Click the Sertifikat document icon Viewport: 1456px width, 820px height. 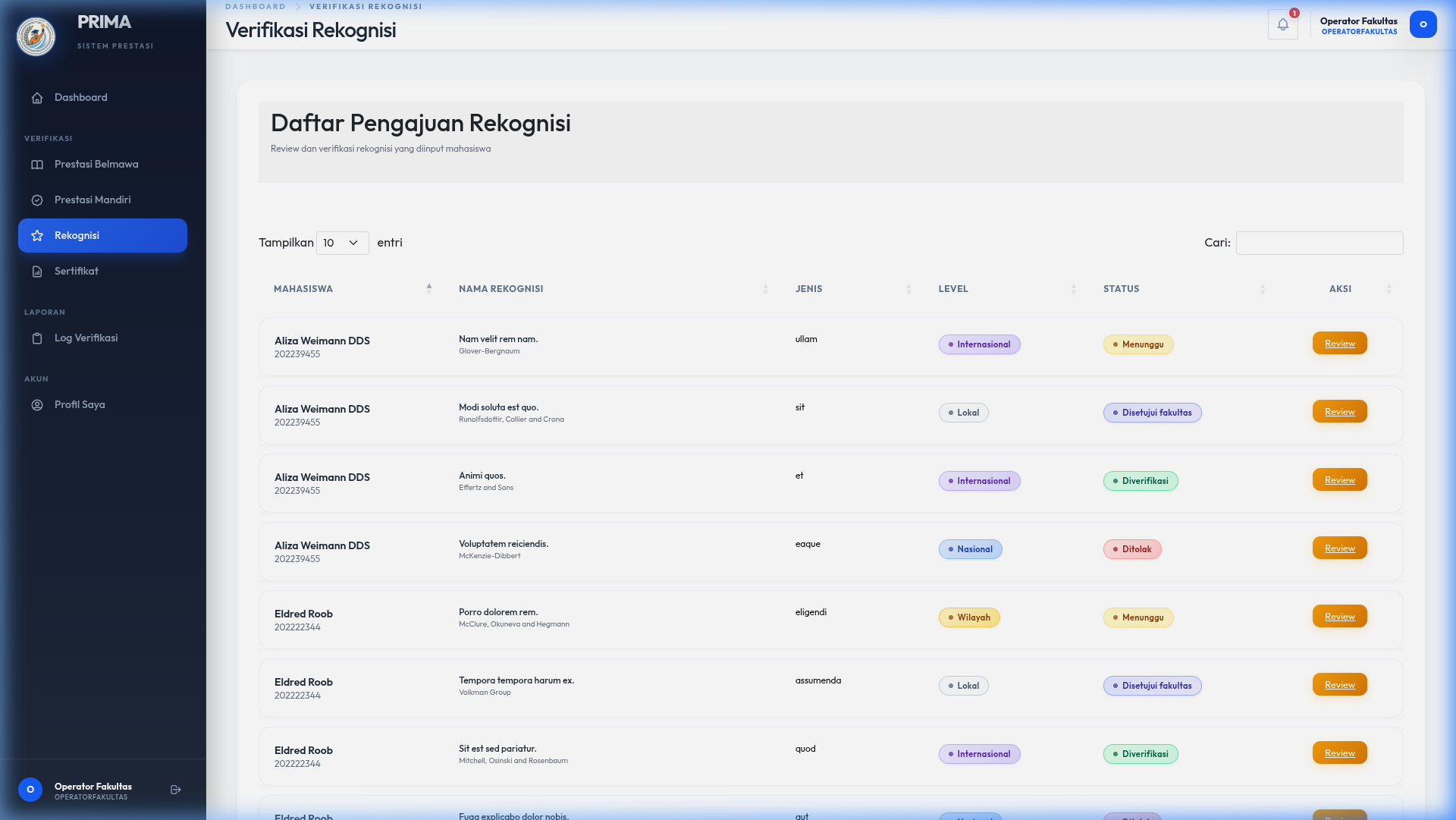click(37, 272)
